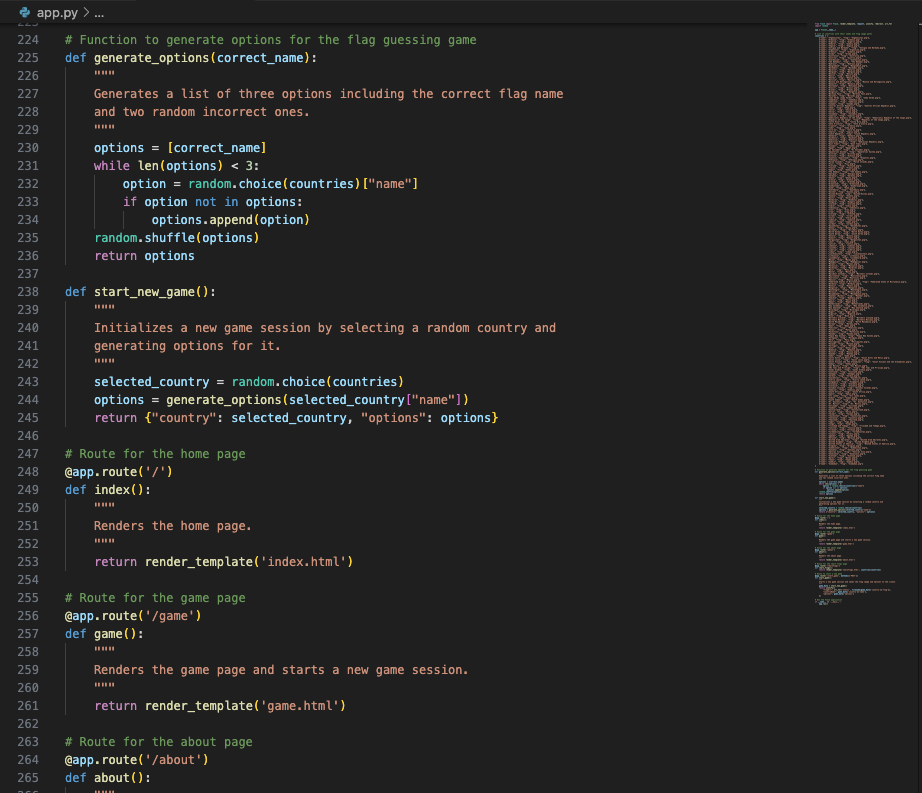Click 'options = [correct_name]' on line 230
The width and height of the screenshot is (922, 793).
[x=180, y=148]
